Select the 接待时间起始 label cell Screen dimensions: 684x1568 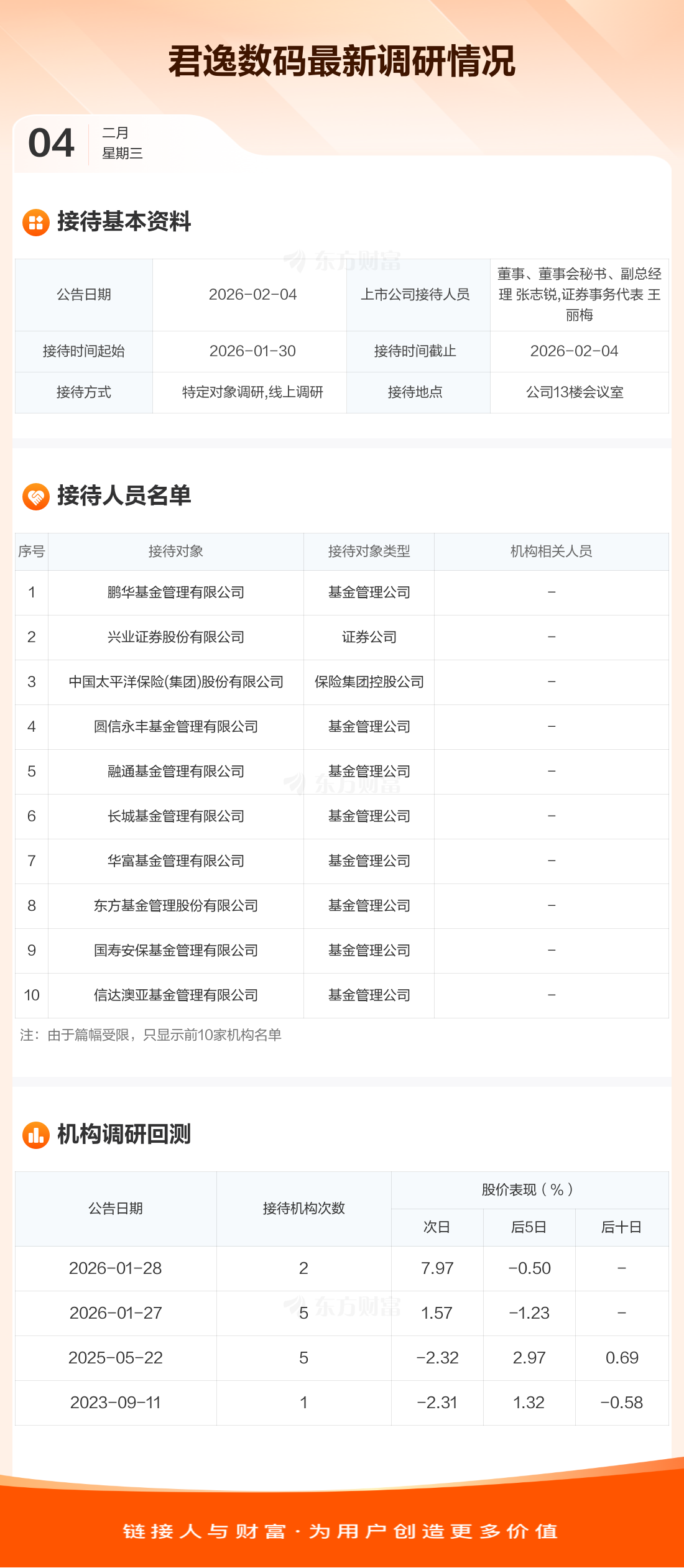click(84, 351)
